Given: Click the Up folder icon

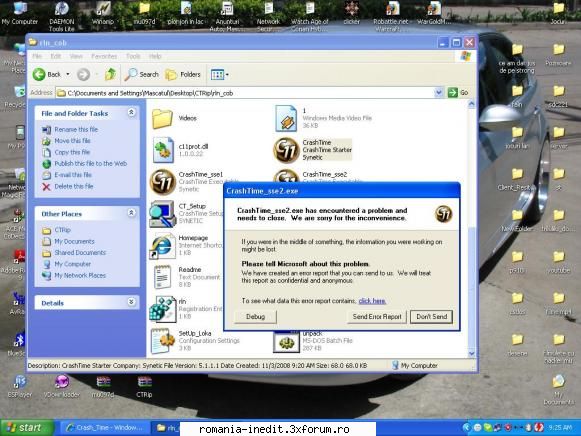Looking at the screenshot, I should pyautogui.click(x=110, y=74).
